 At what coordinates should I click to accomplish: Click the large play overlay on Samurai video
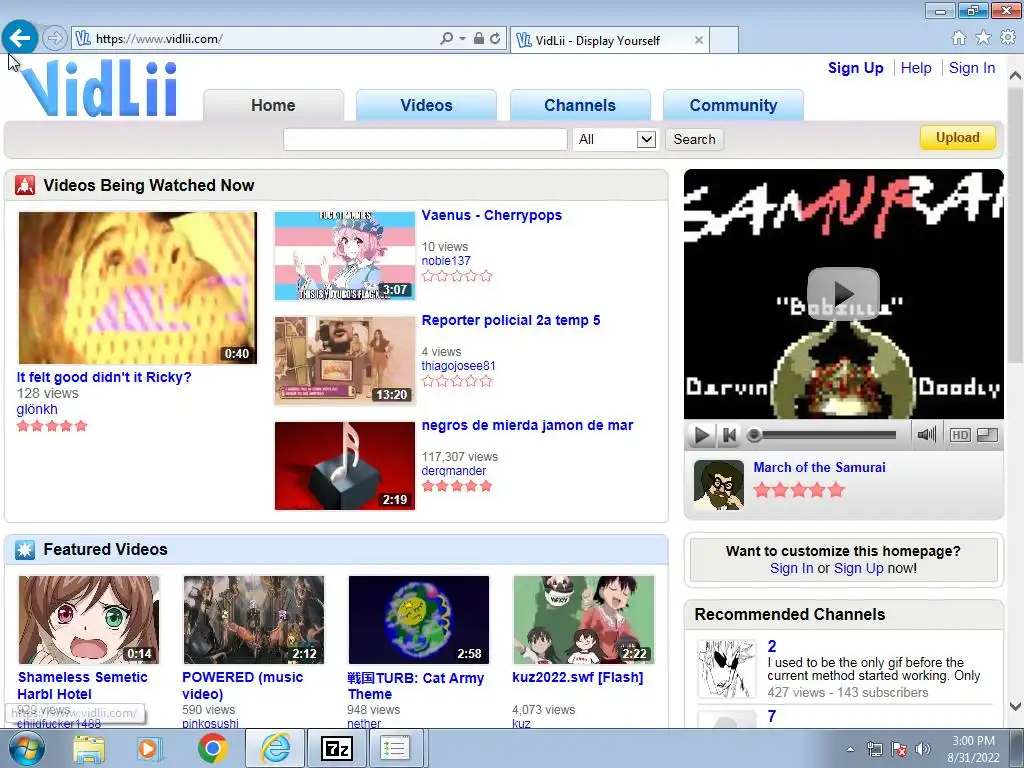(x=843, y=293)
